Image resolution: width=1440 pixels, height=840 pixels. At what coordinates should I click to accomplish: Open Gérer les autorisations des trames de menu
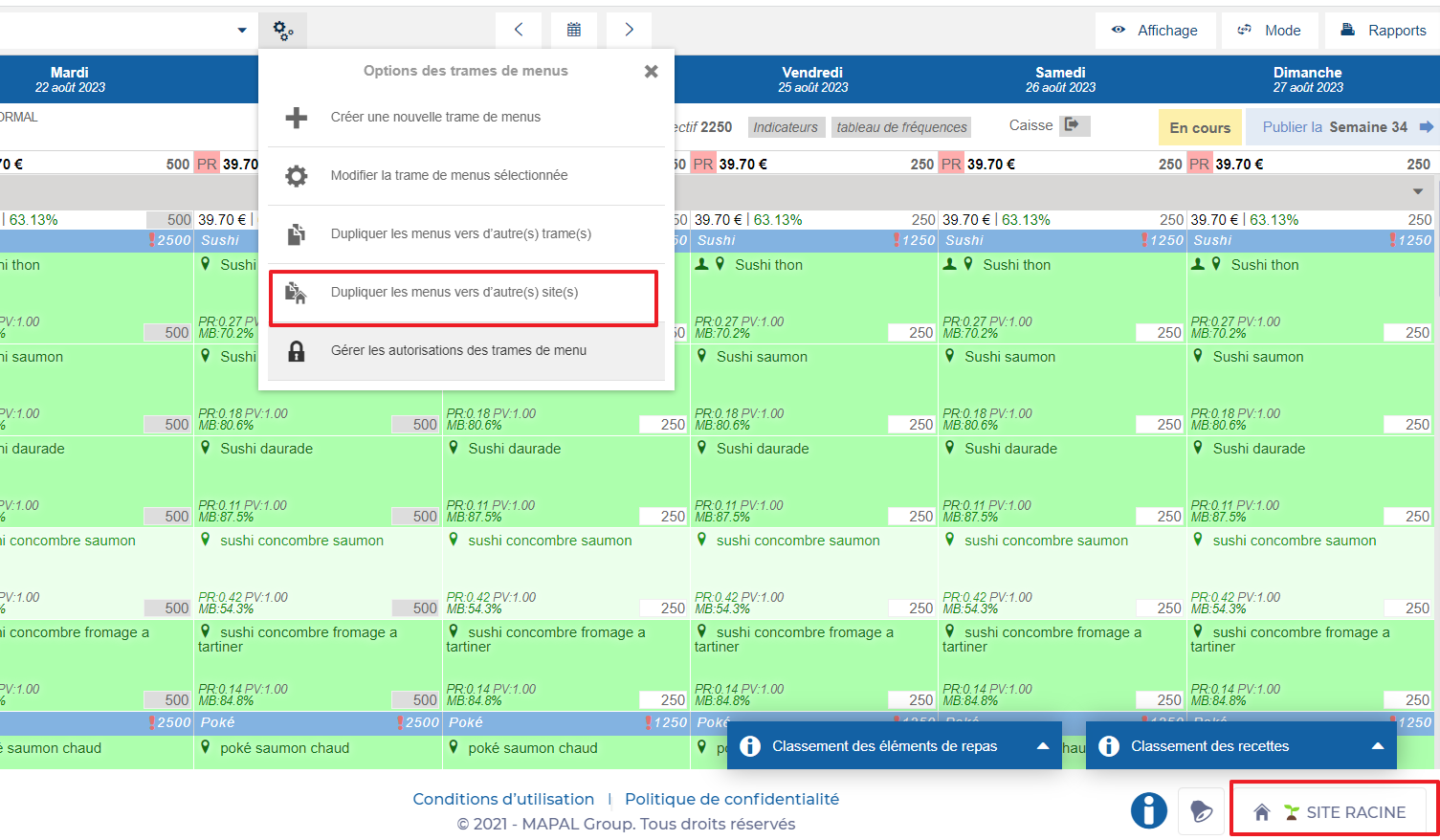click(466, 351)
